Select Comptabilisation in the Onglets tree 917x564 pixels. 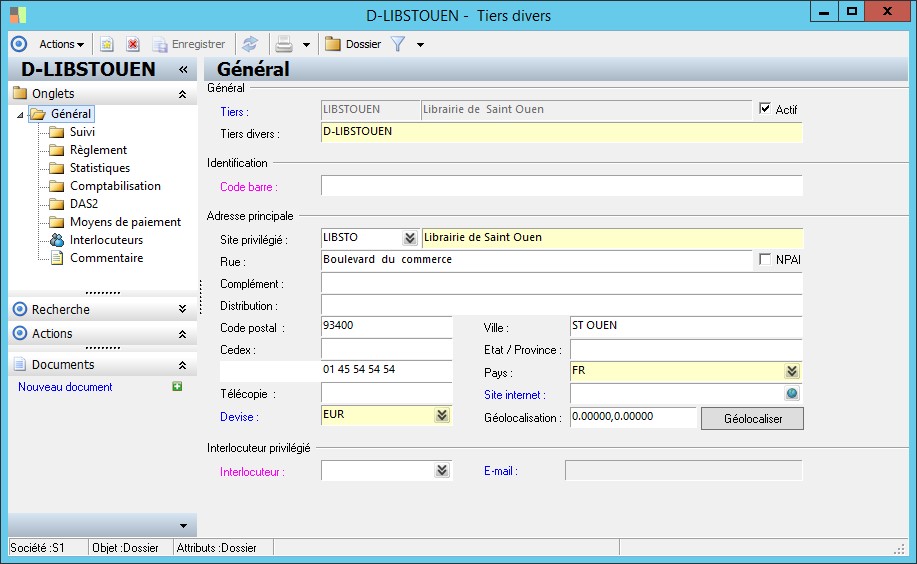(x=115, y=186)
